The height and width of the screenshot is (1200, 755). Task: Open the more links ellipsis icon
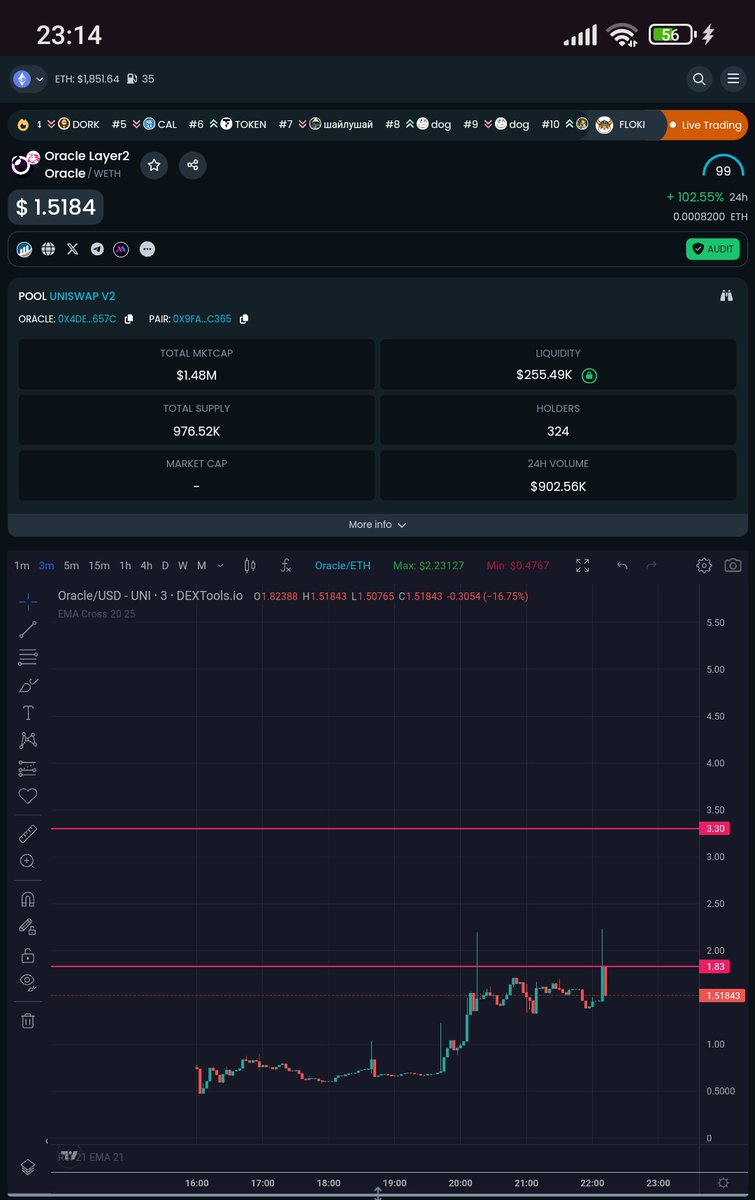[x=148, y=249]
